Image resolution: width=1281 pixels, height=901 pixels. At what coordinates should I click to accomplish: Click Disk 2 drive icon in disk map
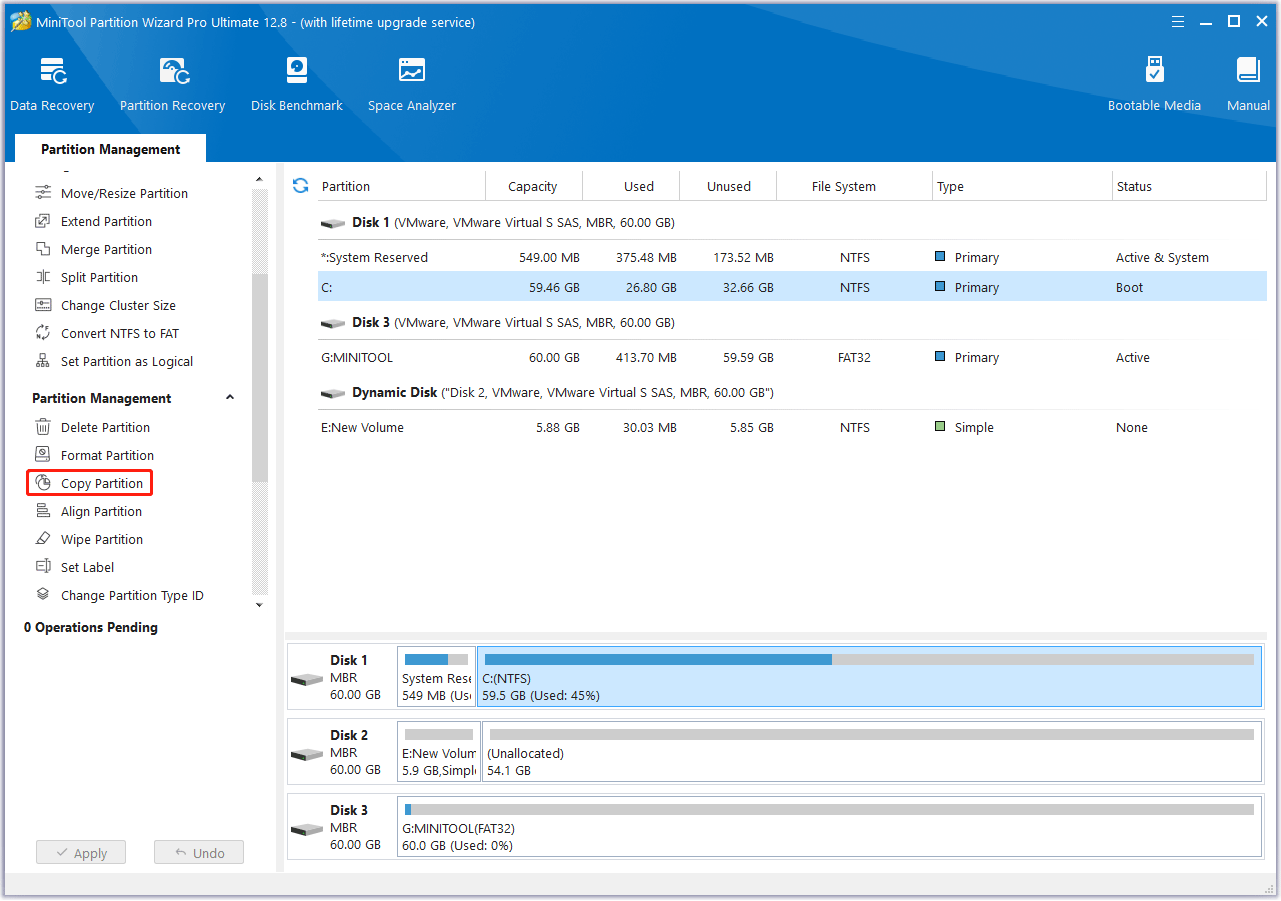click(x=307, y=754)
